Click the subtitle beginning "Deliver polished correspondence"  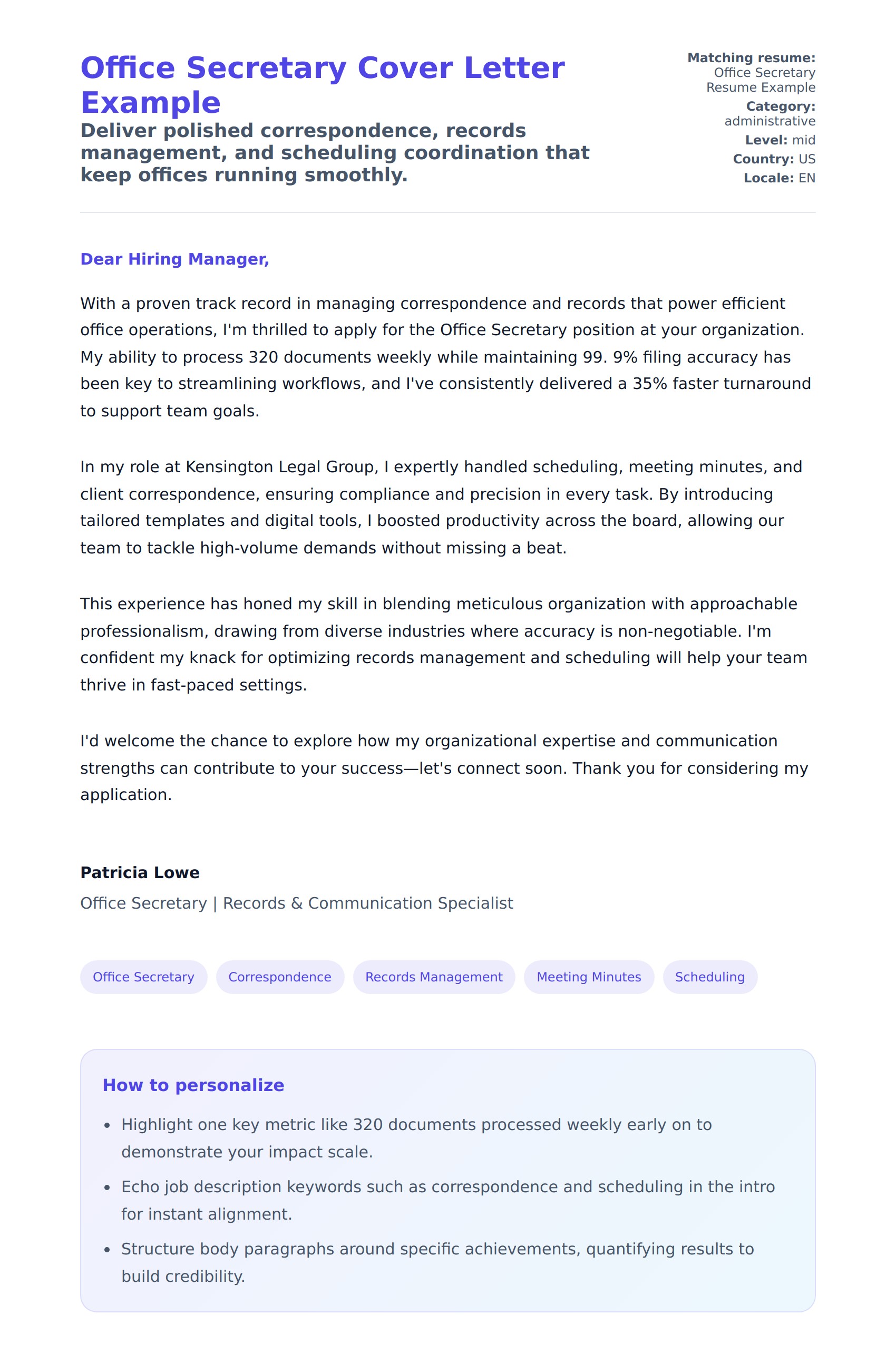(335, 152)
